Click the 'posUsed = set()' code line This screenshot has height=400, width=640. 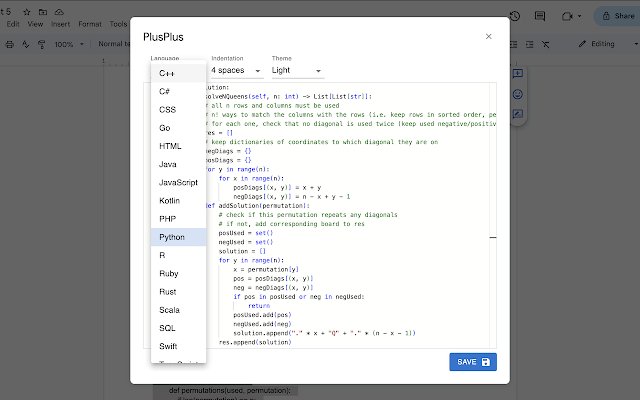click(246, 233)
